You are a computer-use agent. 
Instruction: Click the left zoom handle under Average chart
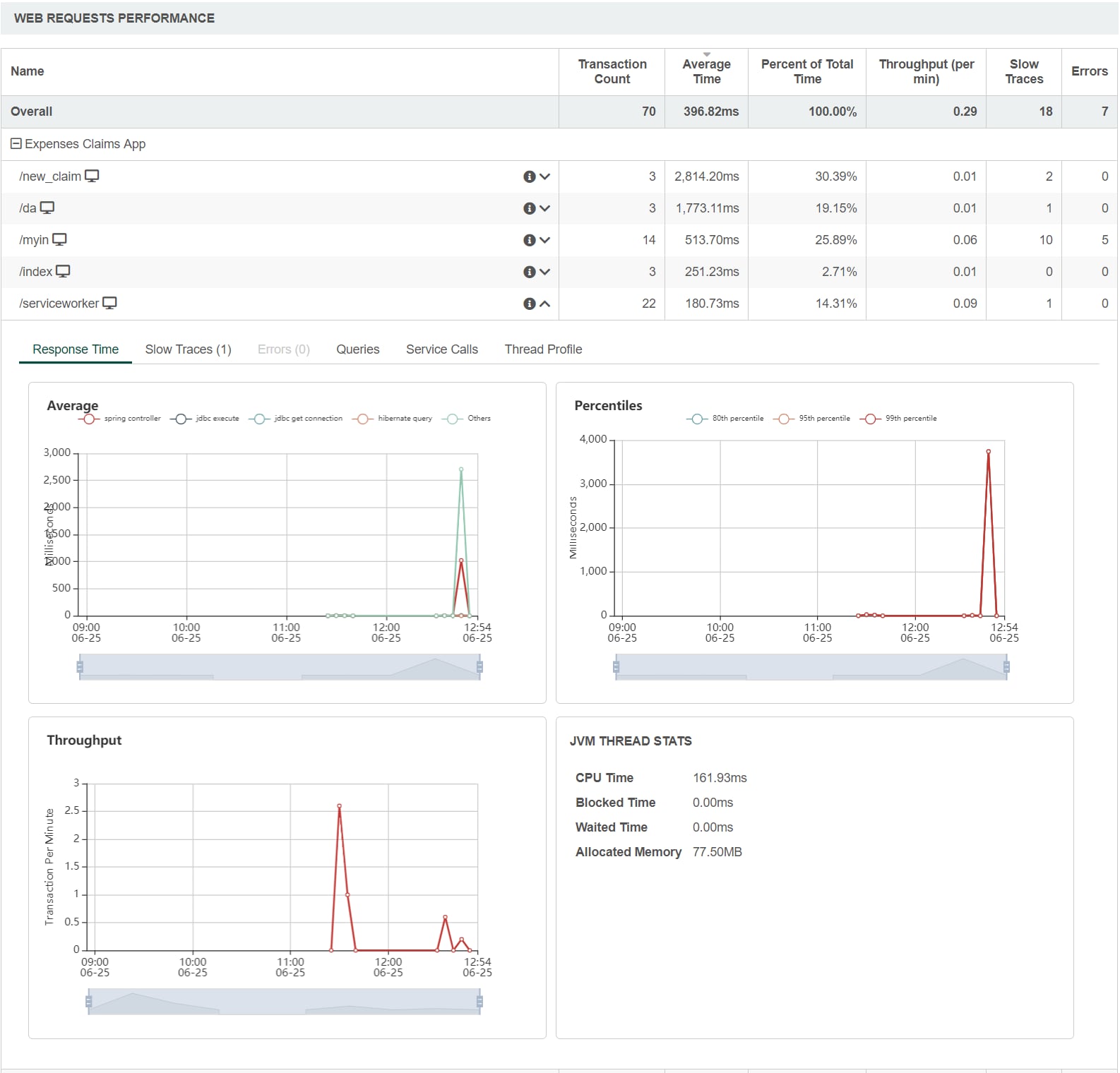pyautogui.click(x=80, y=666)
